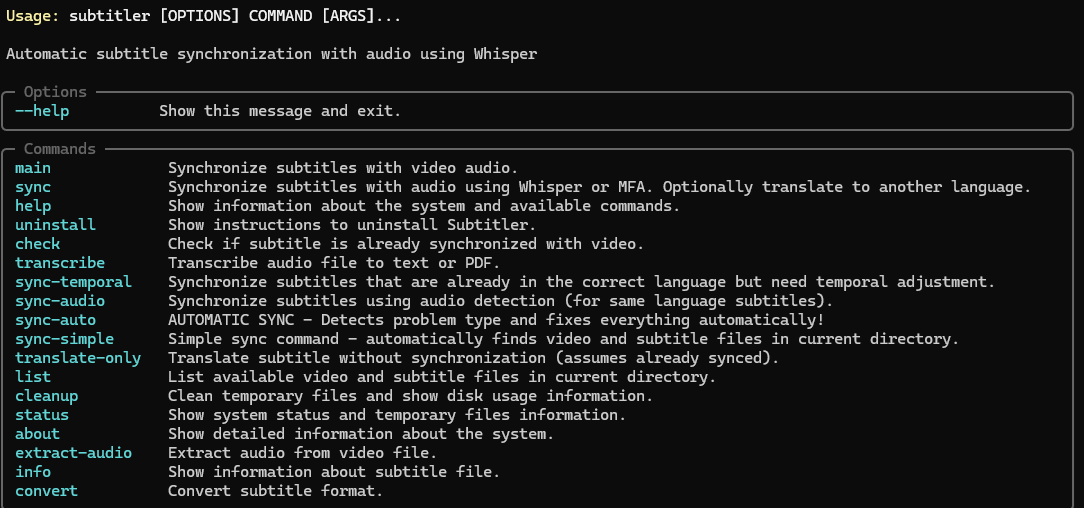
Task: Click the --help option text
Action: pyautogui.click(x=42, y=111)
